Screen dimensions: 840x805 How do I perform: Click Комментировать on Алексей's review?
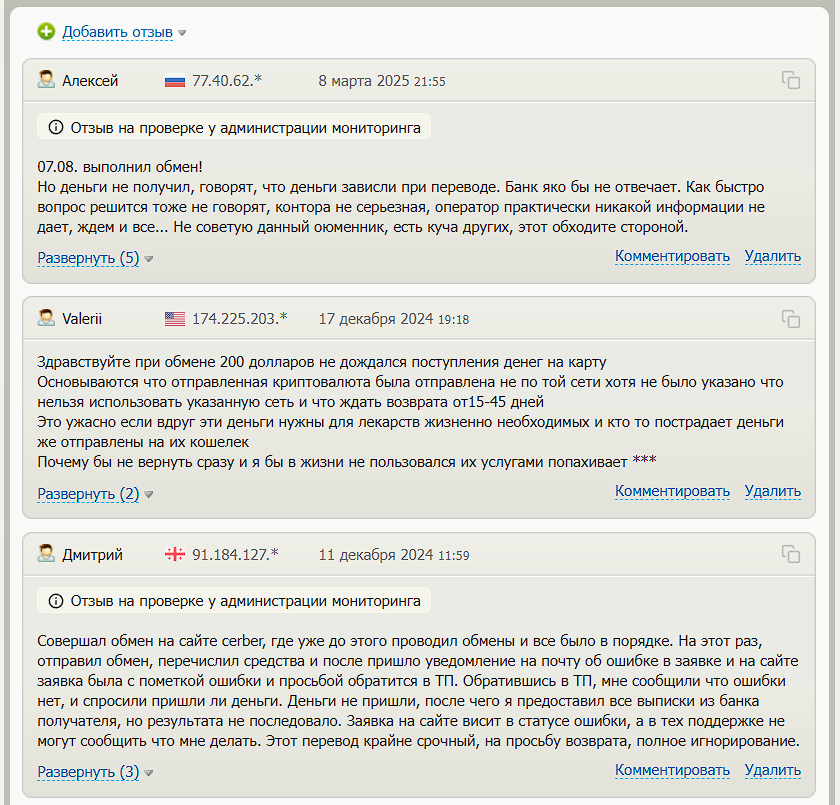tap(672, 256)
